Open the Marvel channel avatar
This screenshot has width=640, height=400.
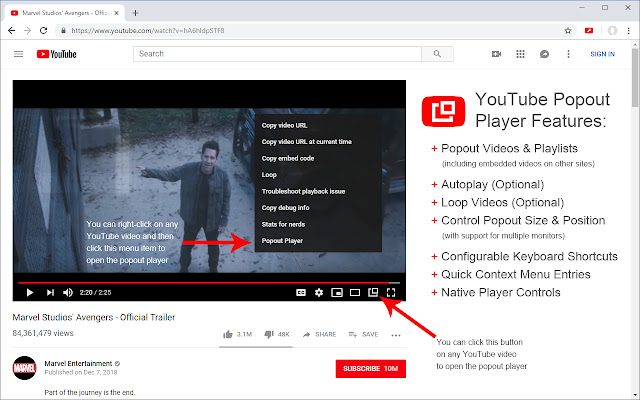point(24,368)
